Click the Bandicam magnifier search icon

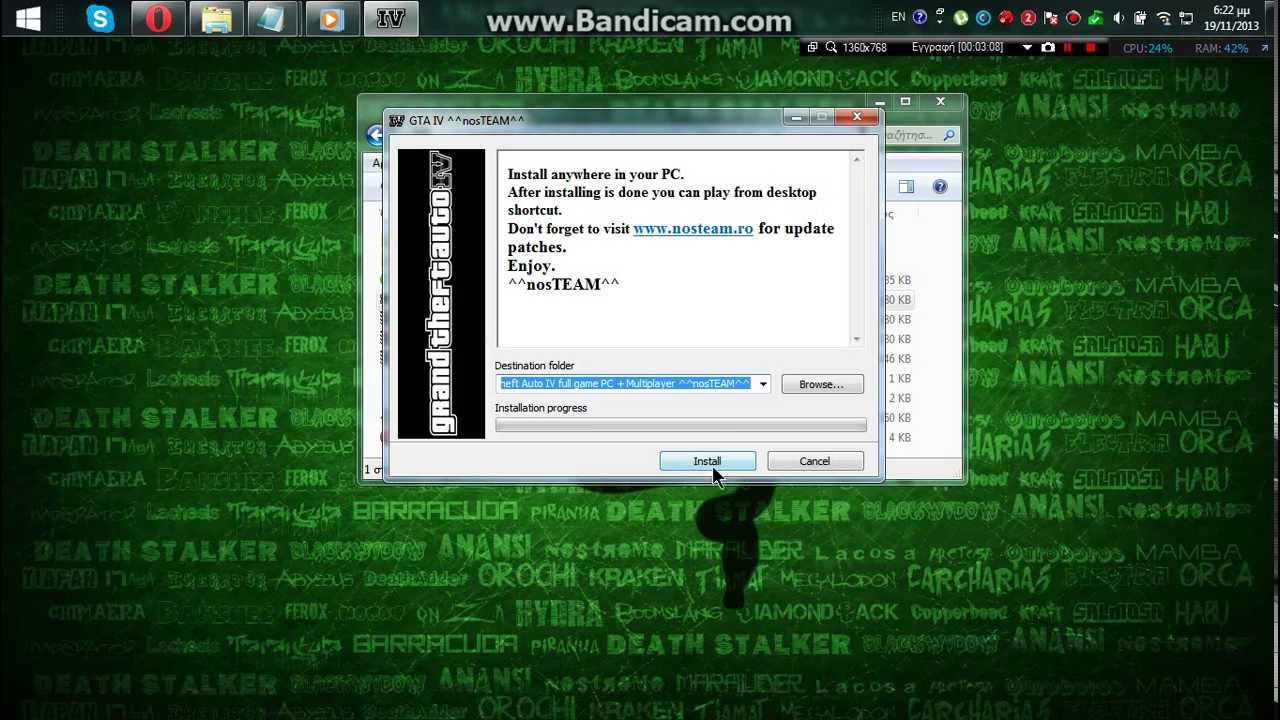tap(831, 48)
